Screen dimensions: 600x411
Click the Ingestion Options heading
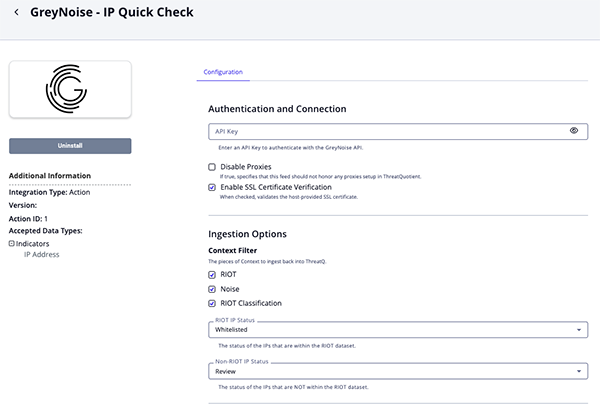click(x=247, y=234)
